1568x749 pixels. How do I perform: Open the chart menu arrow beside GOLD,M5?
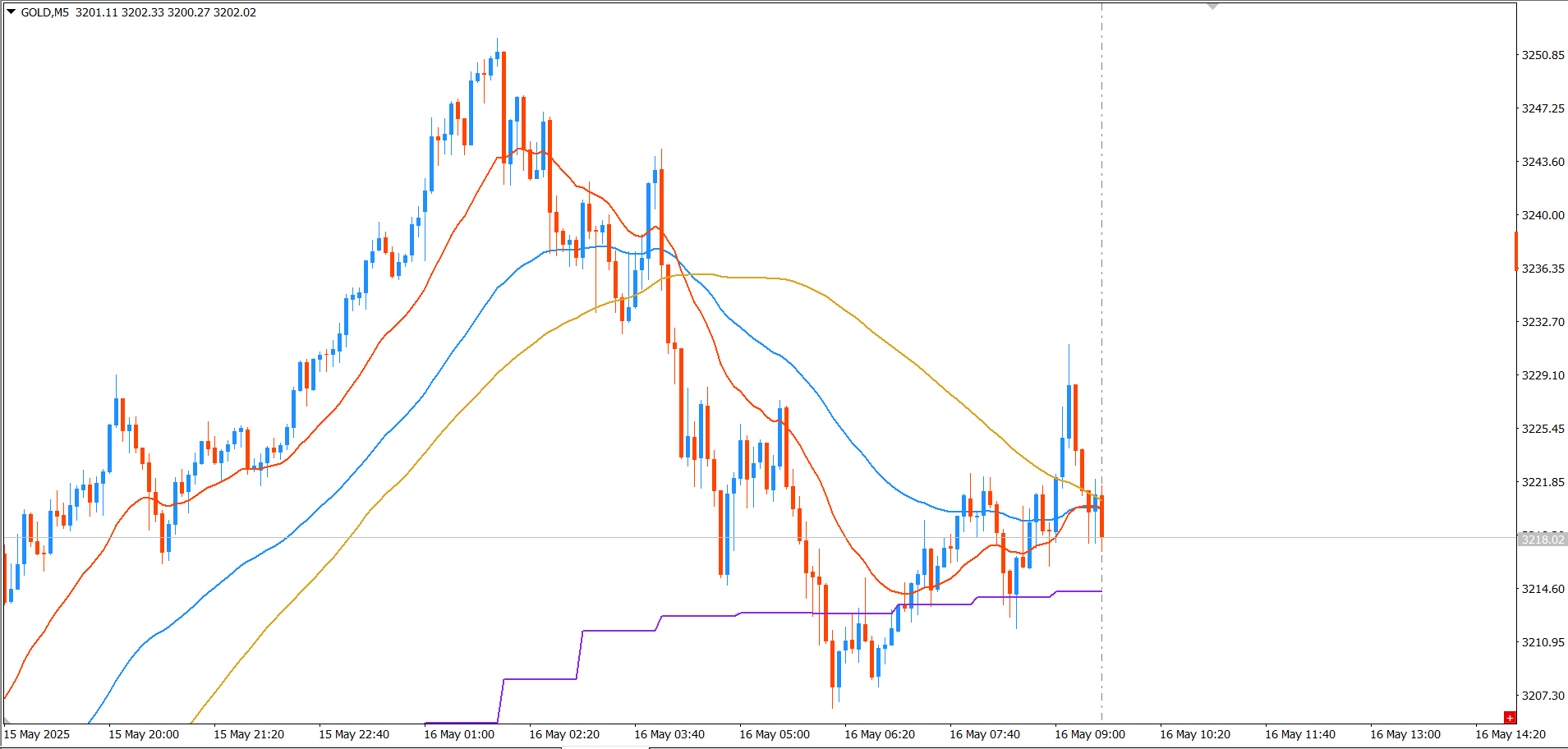11,12
